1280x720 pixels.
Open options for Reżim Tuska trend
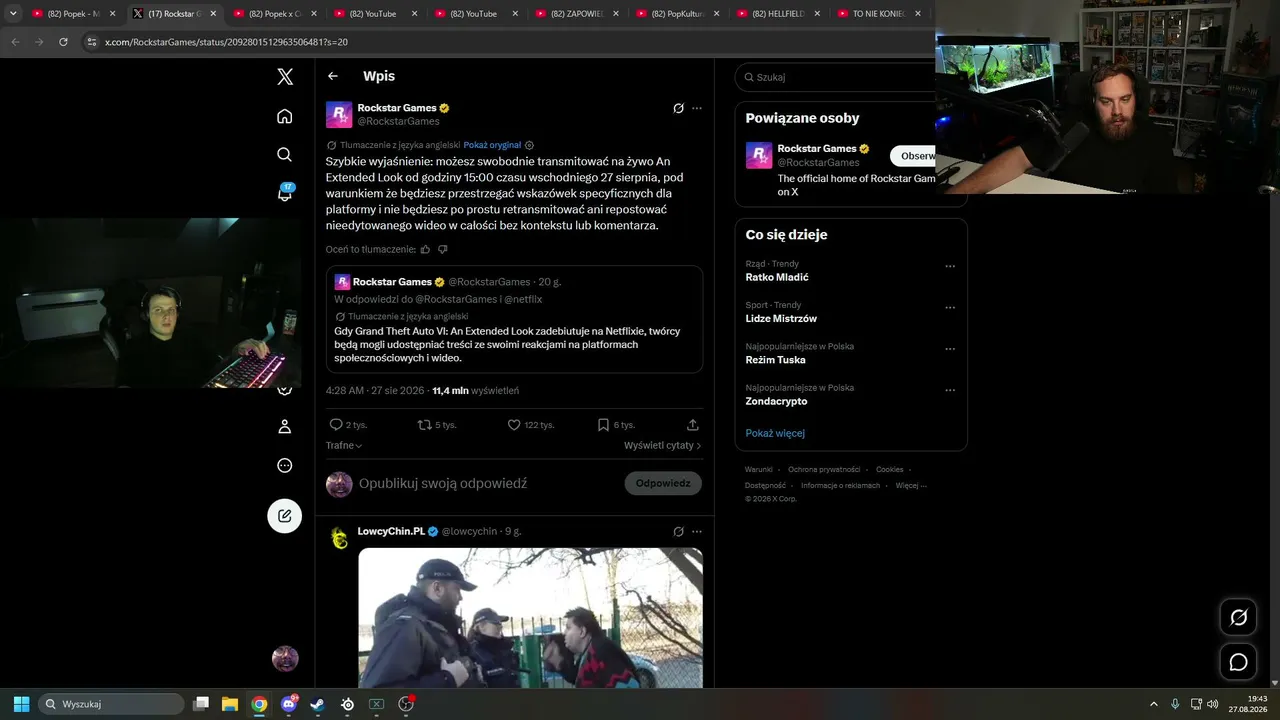pyautogui.click(x=950, y=349)
